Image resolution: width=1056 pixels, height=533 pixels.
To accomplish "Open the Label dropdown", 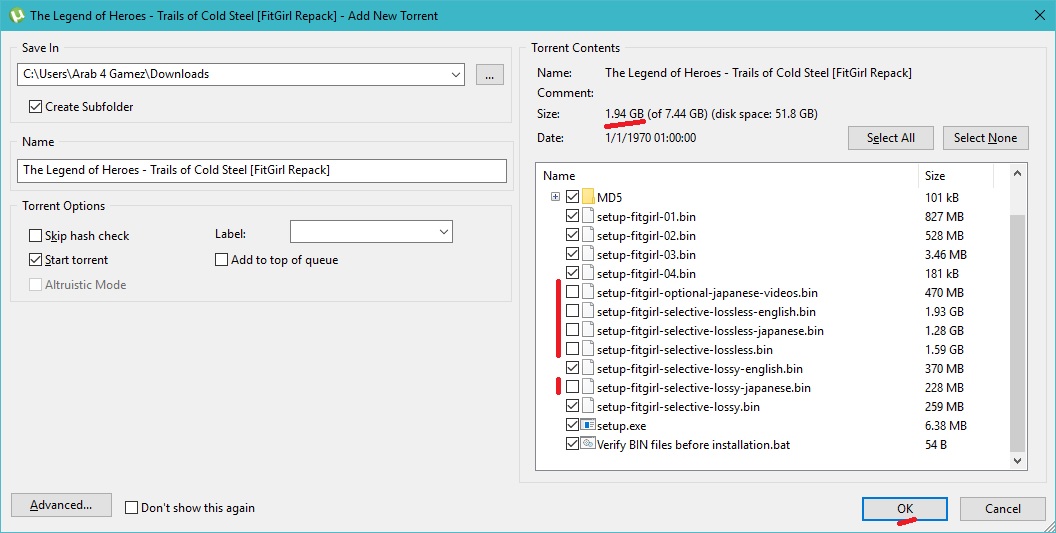I will [x=444, y=232].
